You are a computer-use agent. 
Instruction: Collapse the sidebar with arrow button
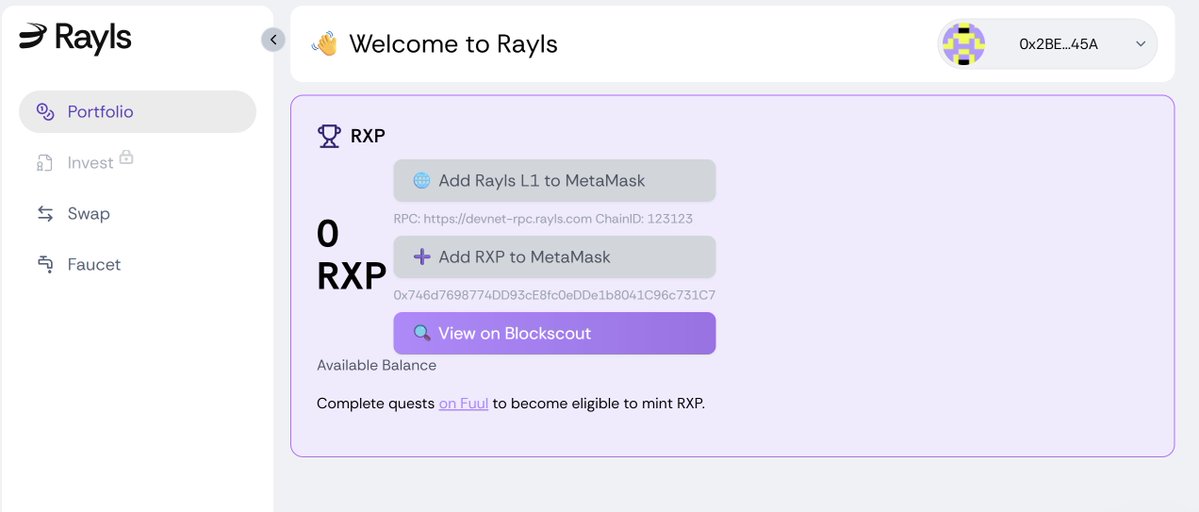point(273,39)
